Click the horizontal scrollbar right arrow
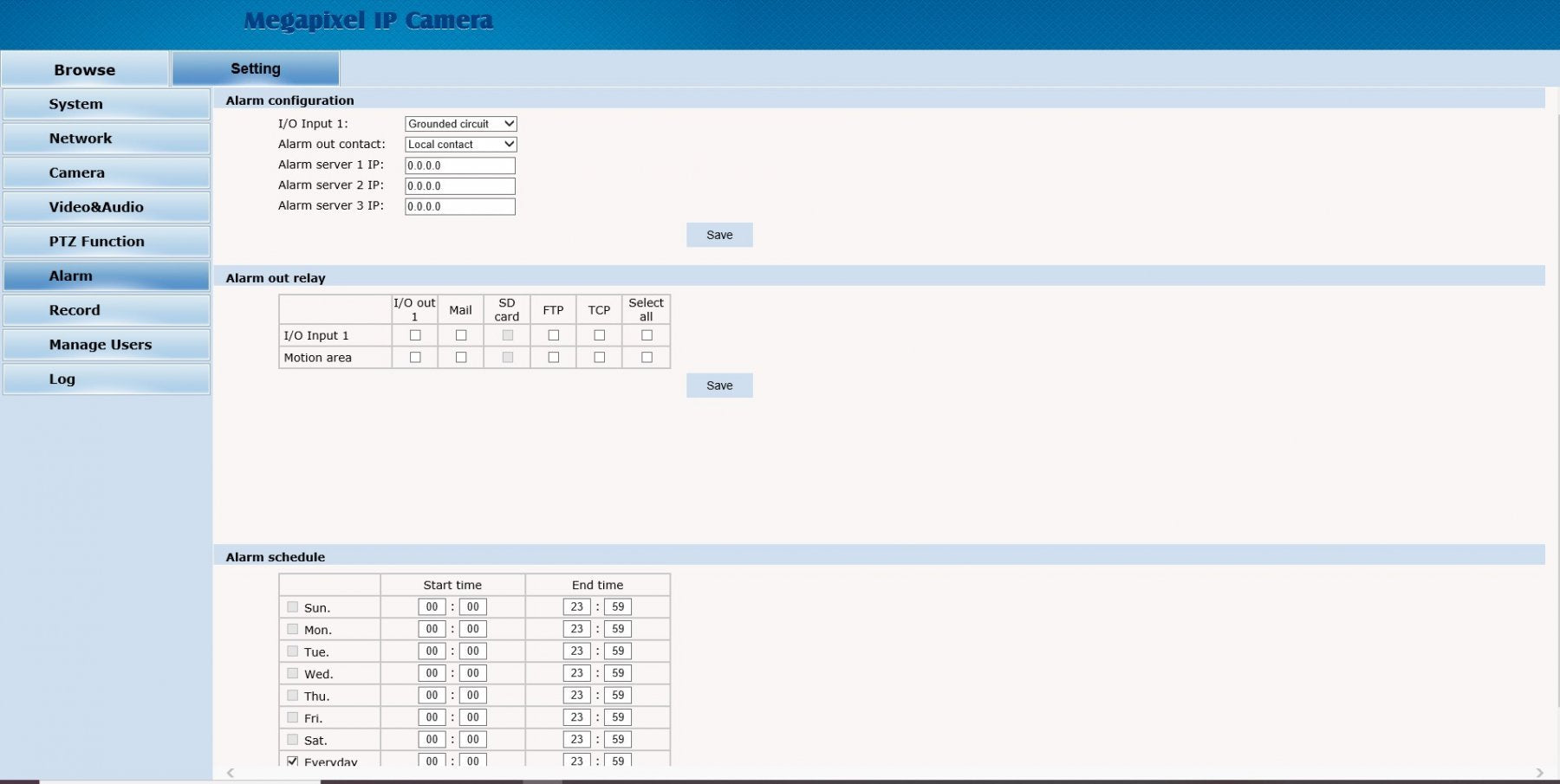Image resolution: width=1560 pixels, height=784 pixels. [x=1539, y=773]
